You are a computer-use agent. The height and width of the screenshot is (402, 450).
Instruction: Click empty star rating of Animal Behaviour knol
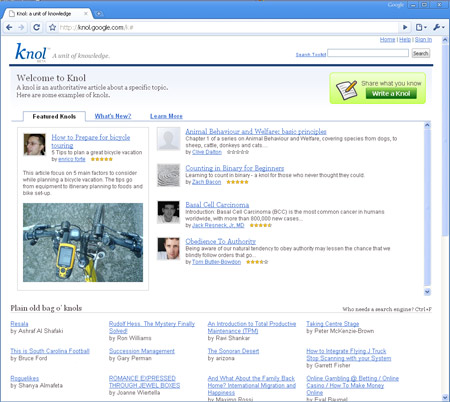click(x=238, y=152)
